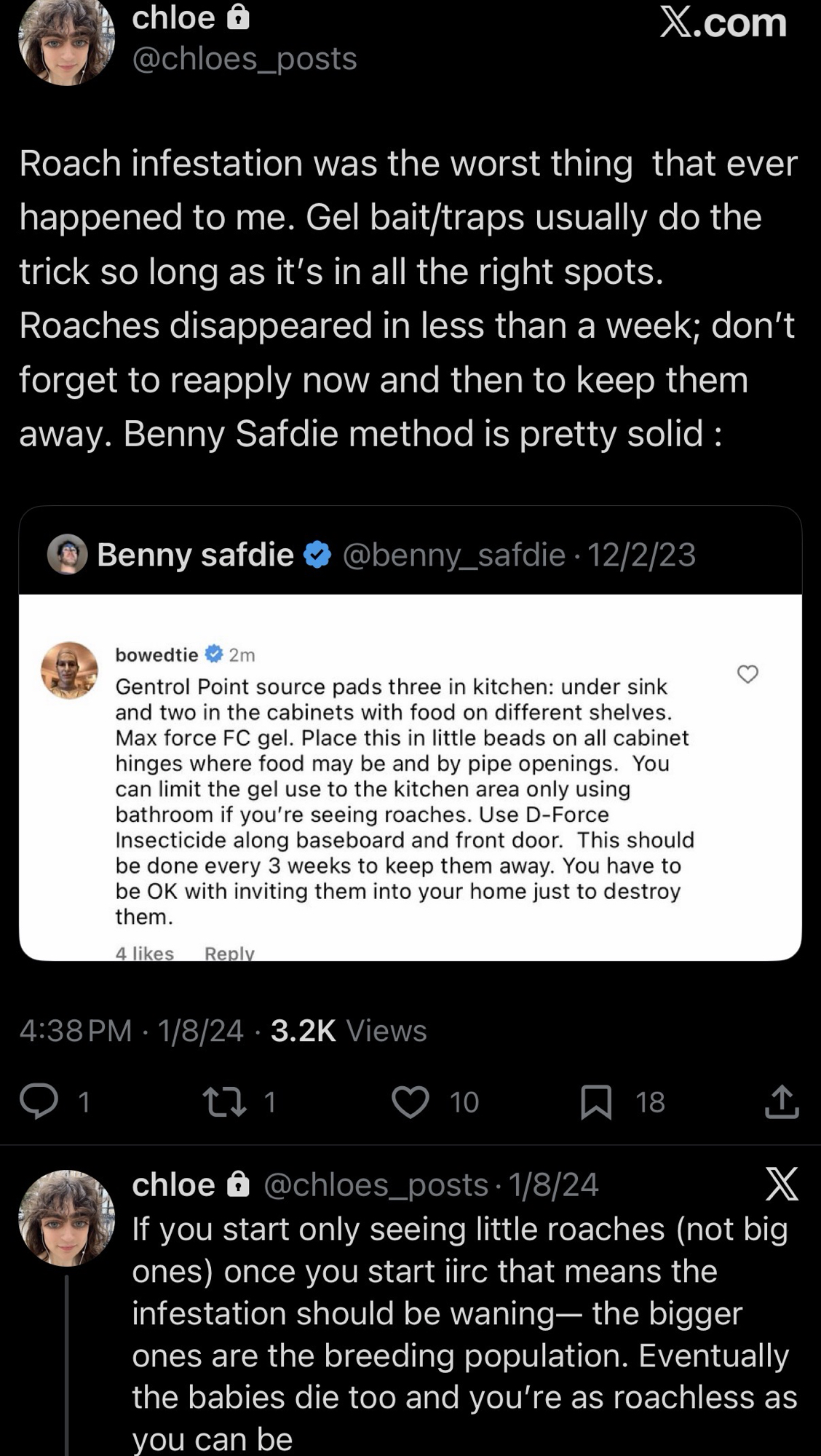Image resolution: width=821 pixels, height=1456 pixels.
Task: Click the bowedtie username
Action: [x=156, y=654]
